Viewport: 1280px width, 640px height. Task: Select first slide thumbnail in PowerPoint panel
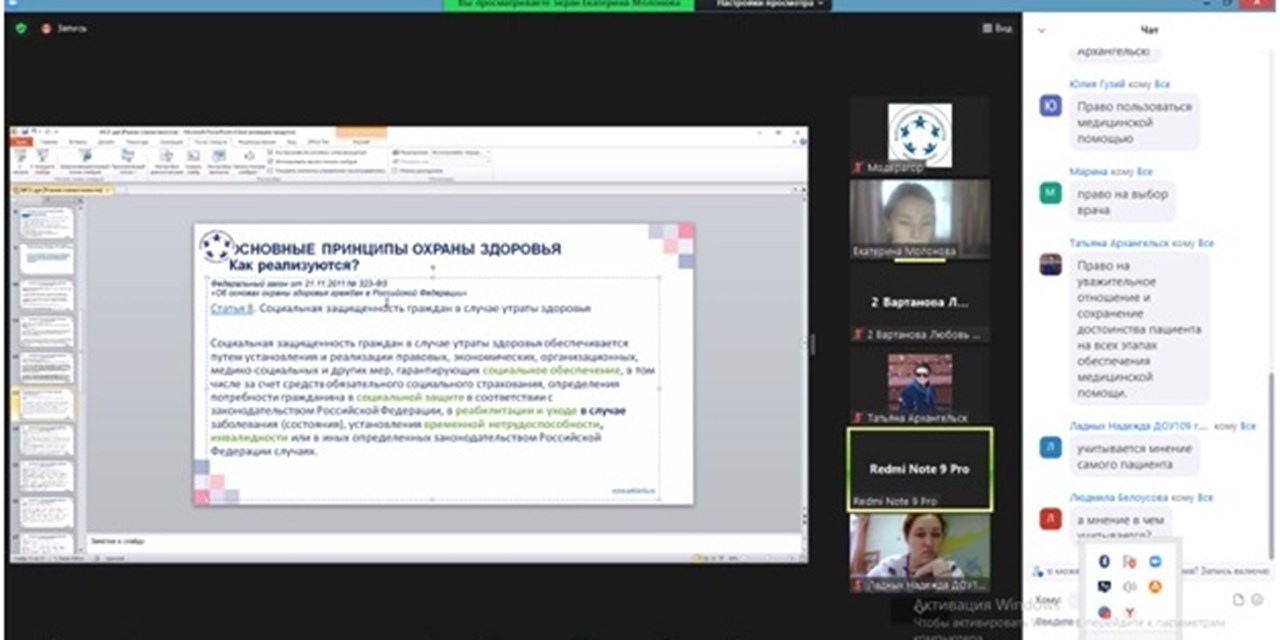point(46,222)
